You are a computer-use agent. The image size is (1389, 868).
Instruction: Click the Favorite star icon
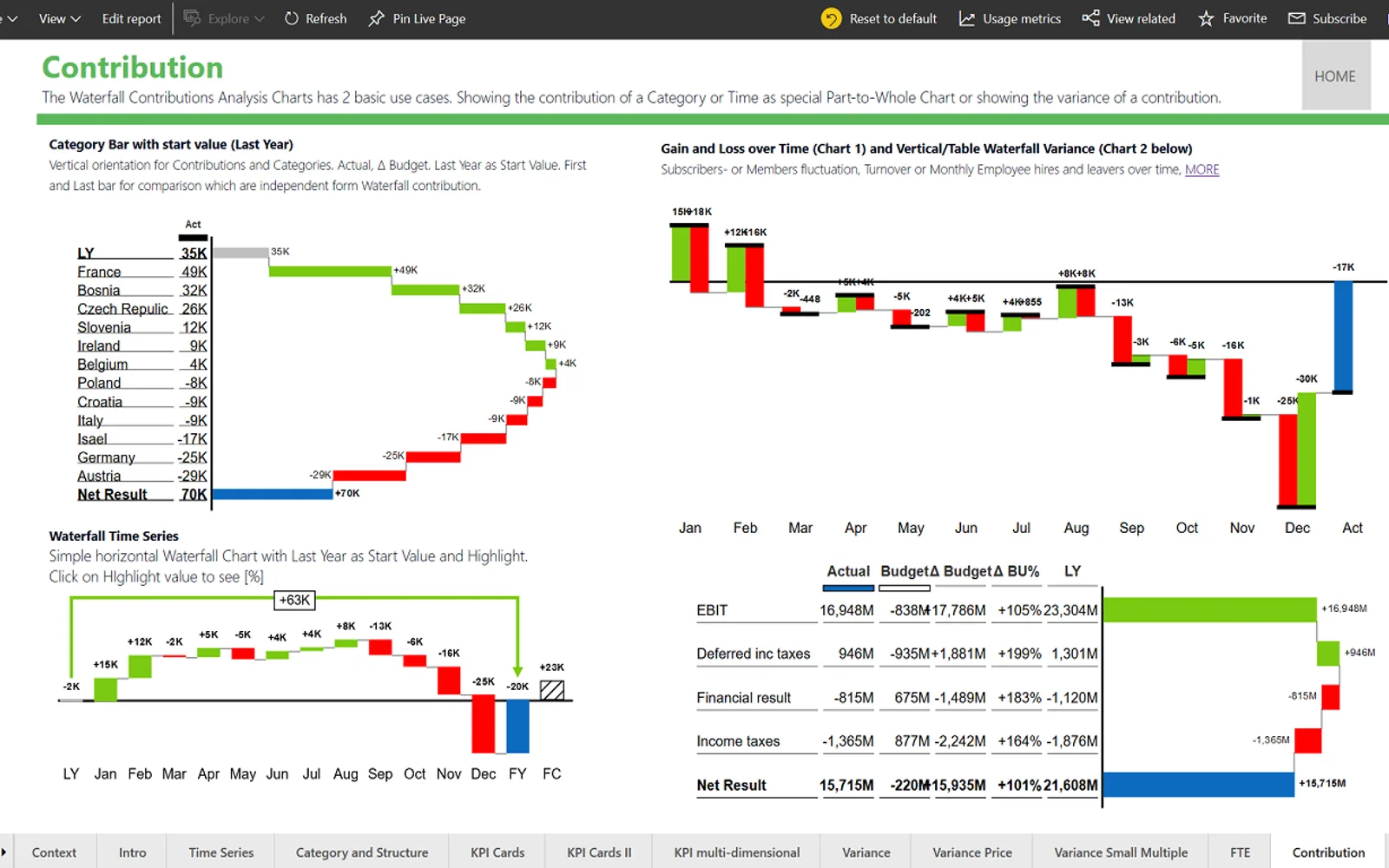coord(1206,18)
